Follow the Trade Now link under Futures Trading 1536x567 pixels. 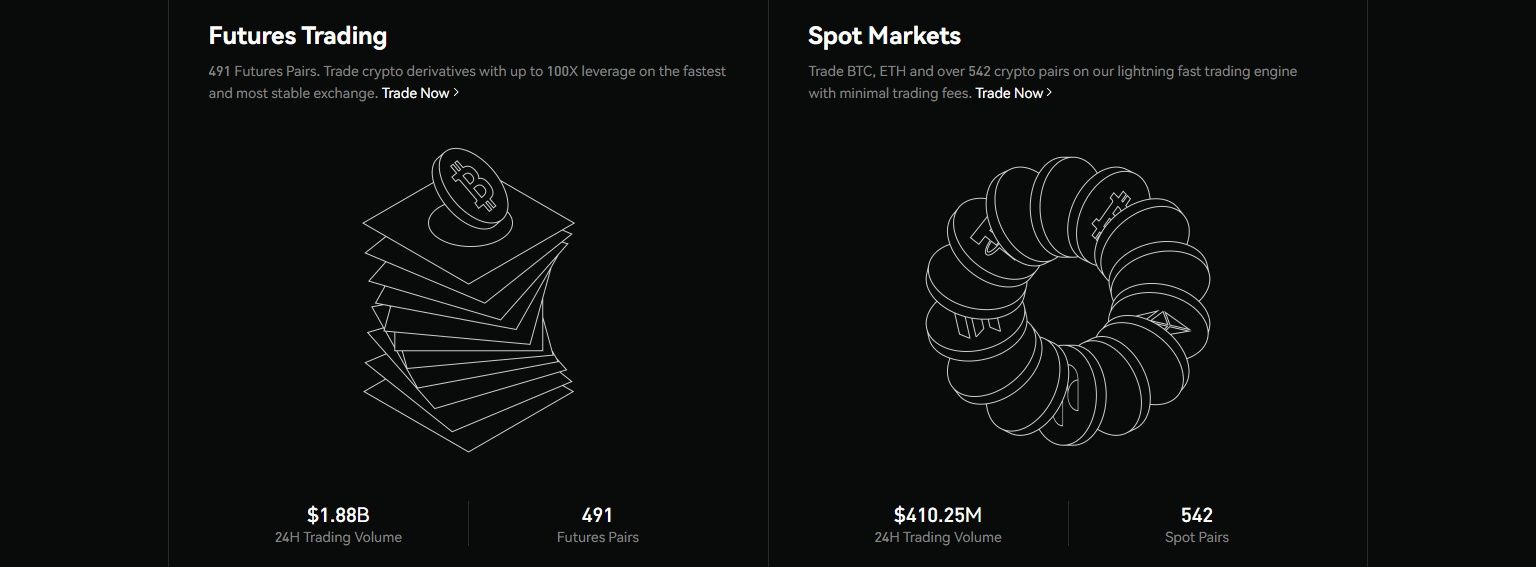tap(415, 93)
